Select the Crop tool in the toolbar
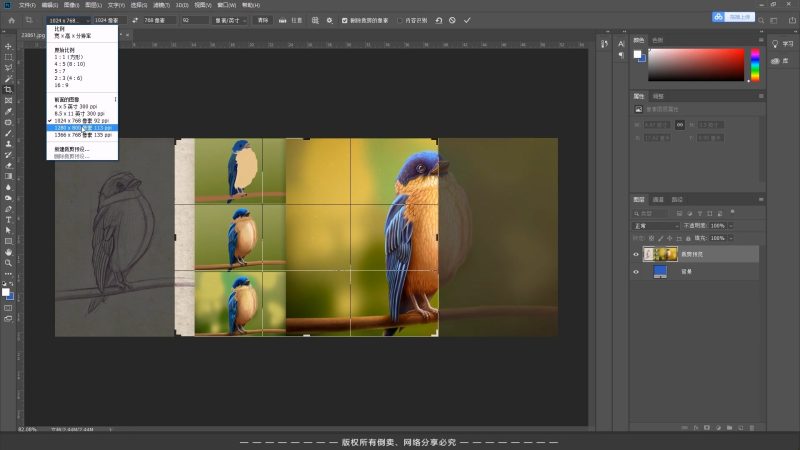Viewport: 800px width, 450px height. pyautogui.click(x=8, y=90)
